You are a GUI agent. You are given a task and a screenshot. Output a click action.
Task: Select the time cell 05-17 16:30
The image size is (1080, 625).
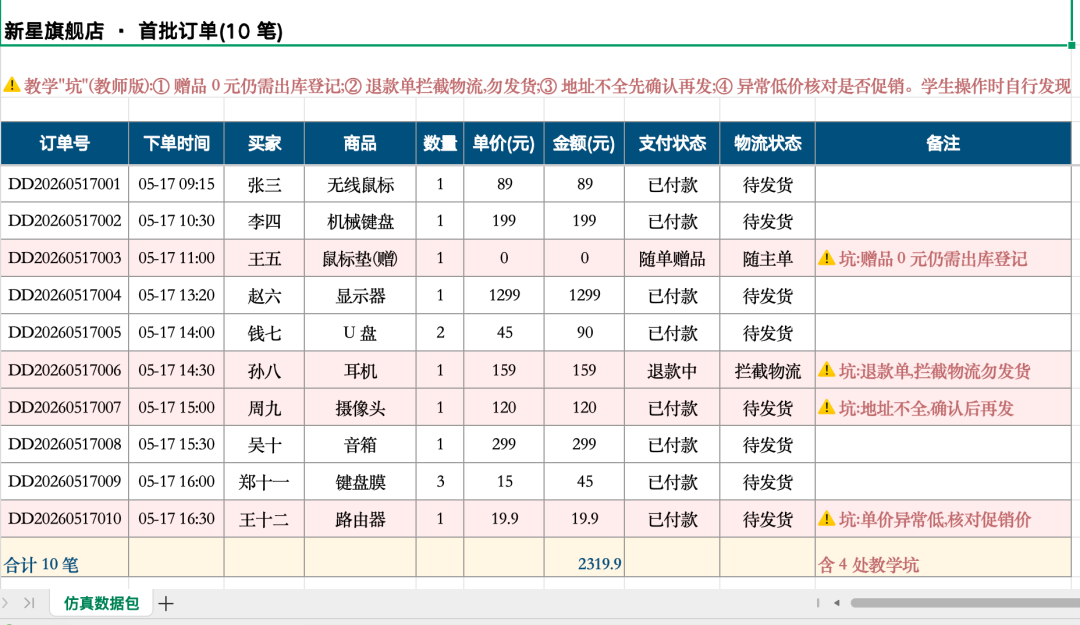pyautogui.click(x=176, y=518)
